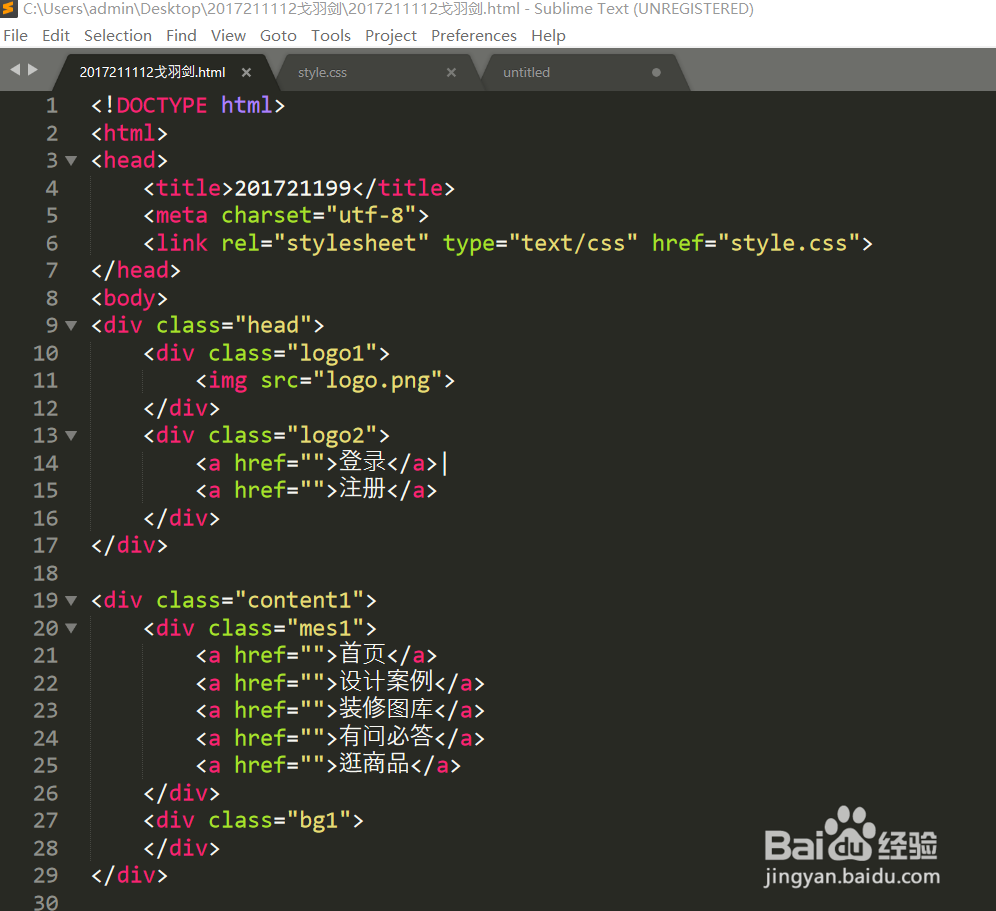996x911 pixels.
Task: Click the "mes1" class value
Action: (x=325, y=628)
